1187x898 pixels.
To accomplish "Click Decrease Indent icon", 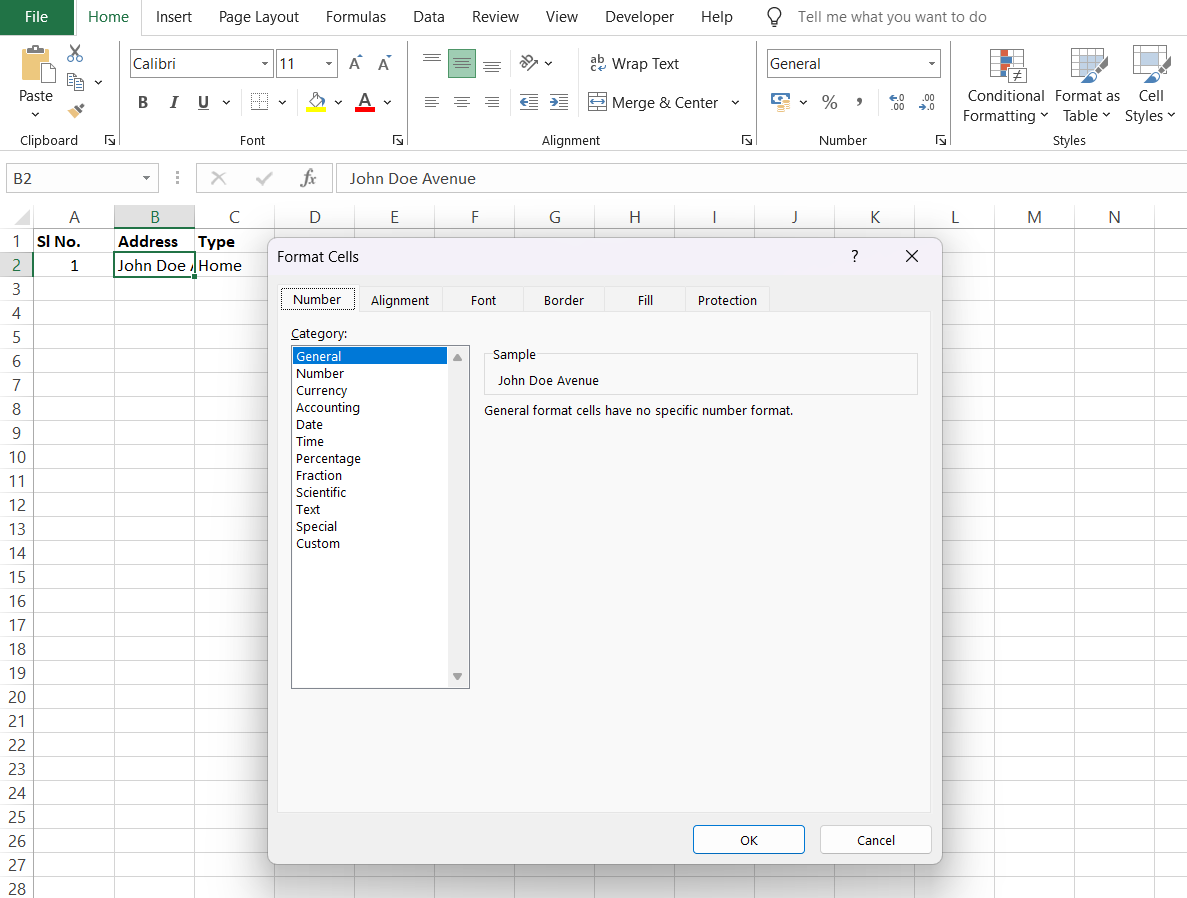I will coord(528,102).
